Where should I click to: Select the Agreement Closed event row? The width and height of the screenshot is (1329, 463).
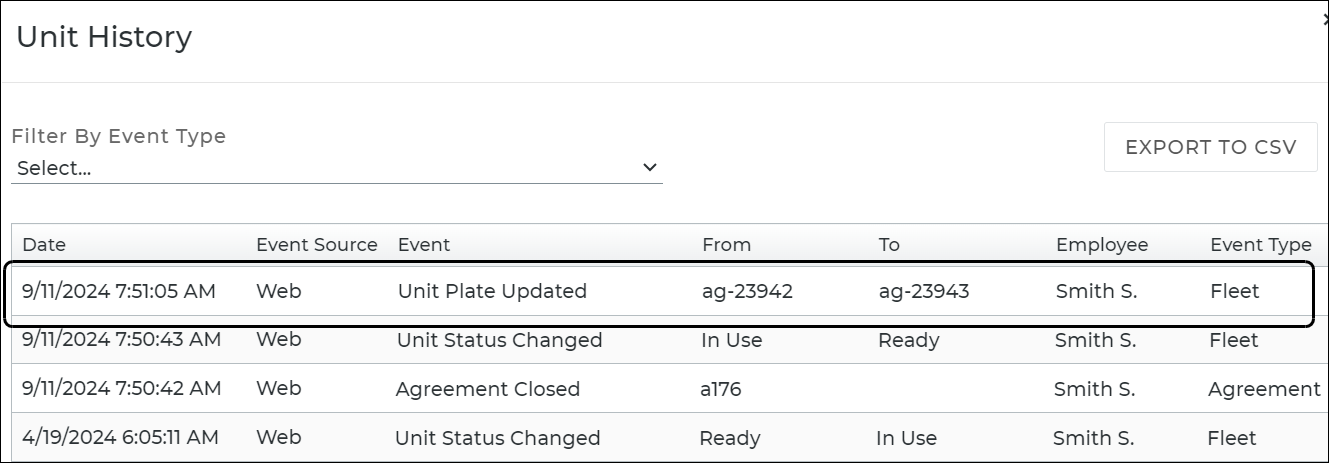point(488,389)
